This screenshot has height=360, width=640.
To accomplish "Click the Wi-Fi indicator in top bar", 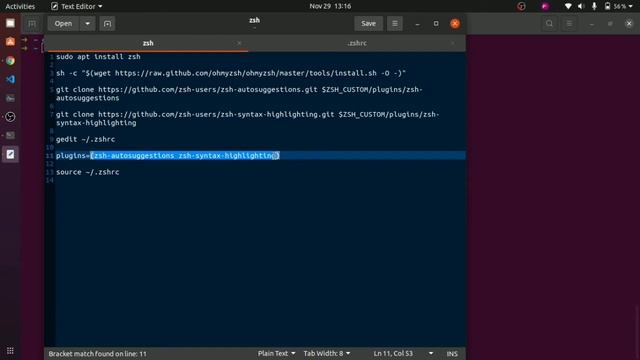I will coord(568,6).
